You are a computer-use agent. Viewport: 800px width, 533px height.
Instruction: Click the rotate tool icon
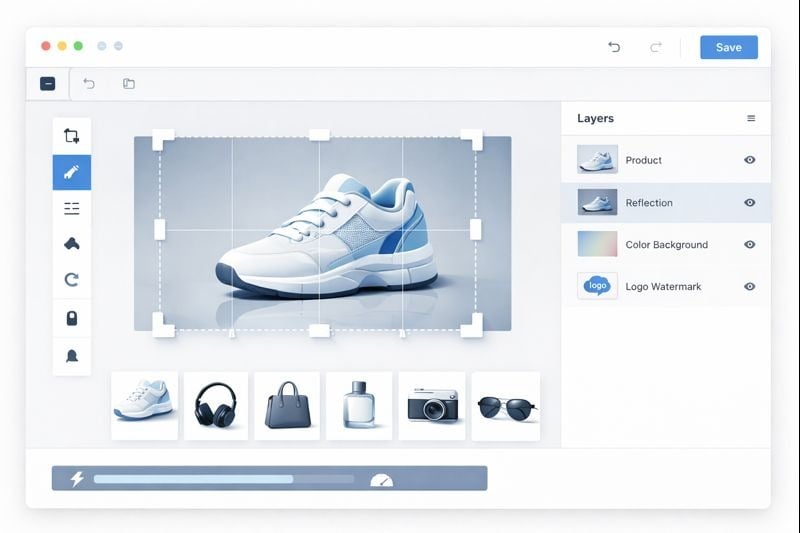pyautogui.click(x=71, y=280)
